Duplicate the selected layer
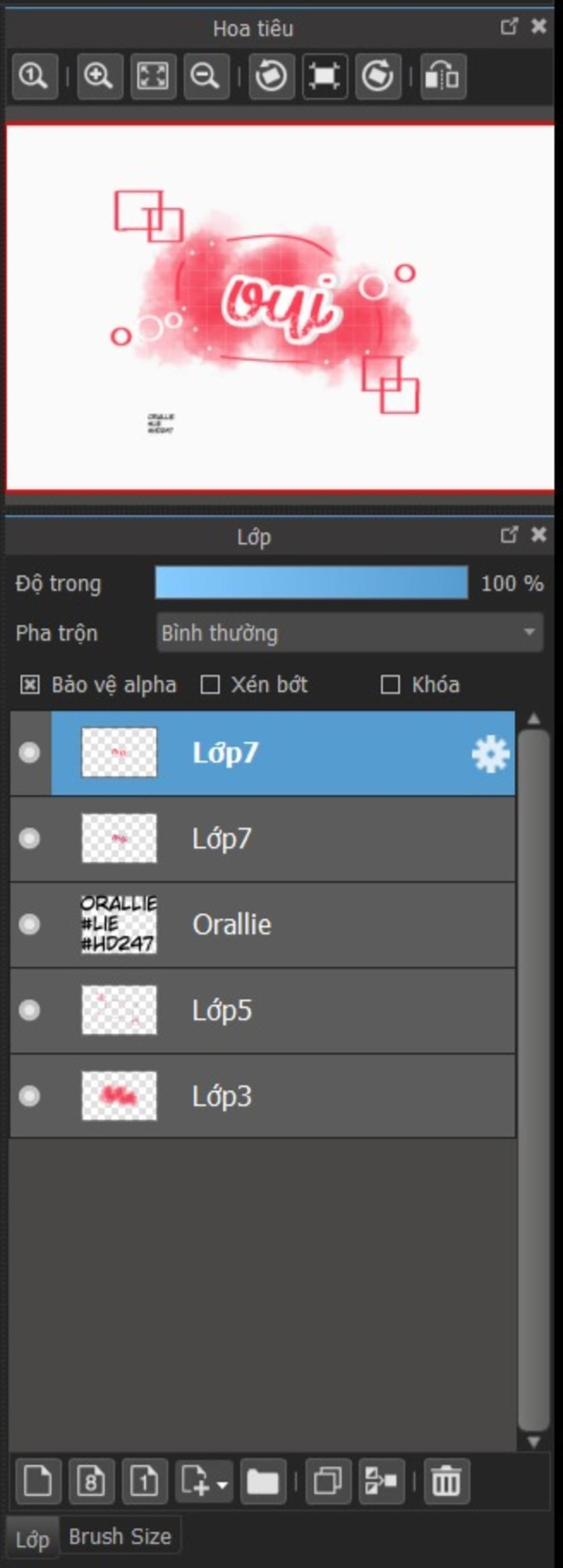This screenshot has width=563, height=1568. (x=328, y=1481)
